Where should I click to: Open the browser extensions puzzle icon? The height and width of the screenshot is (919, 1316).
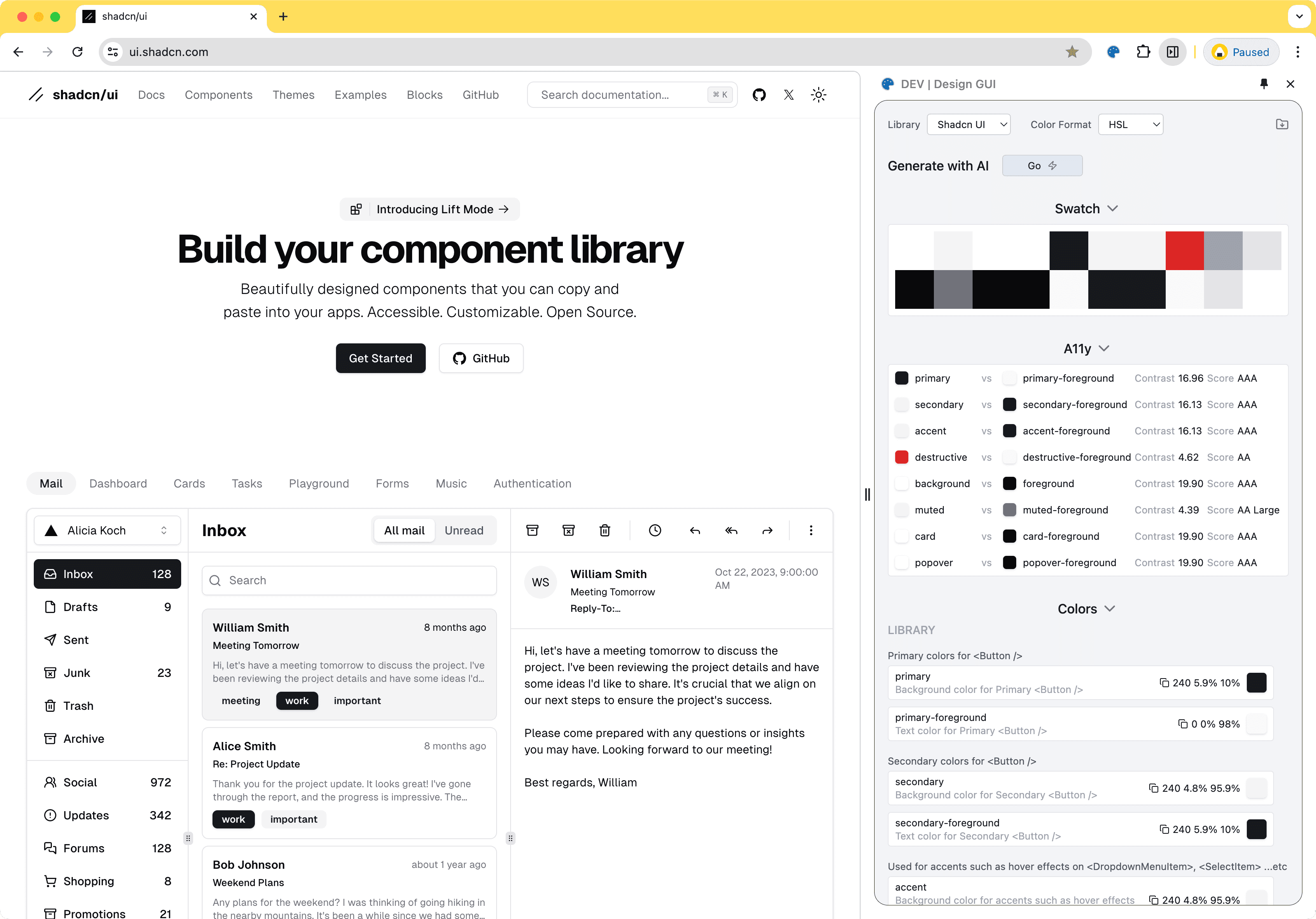coord(1143,52)
